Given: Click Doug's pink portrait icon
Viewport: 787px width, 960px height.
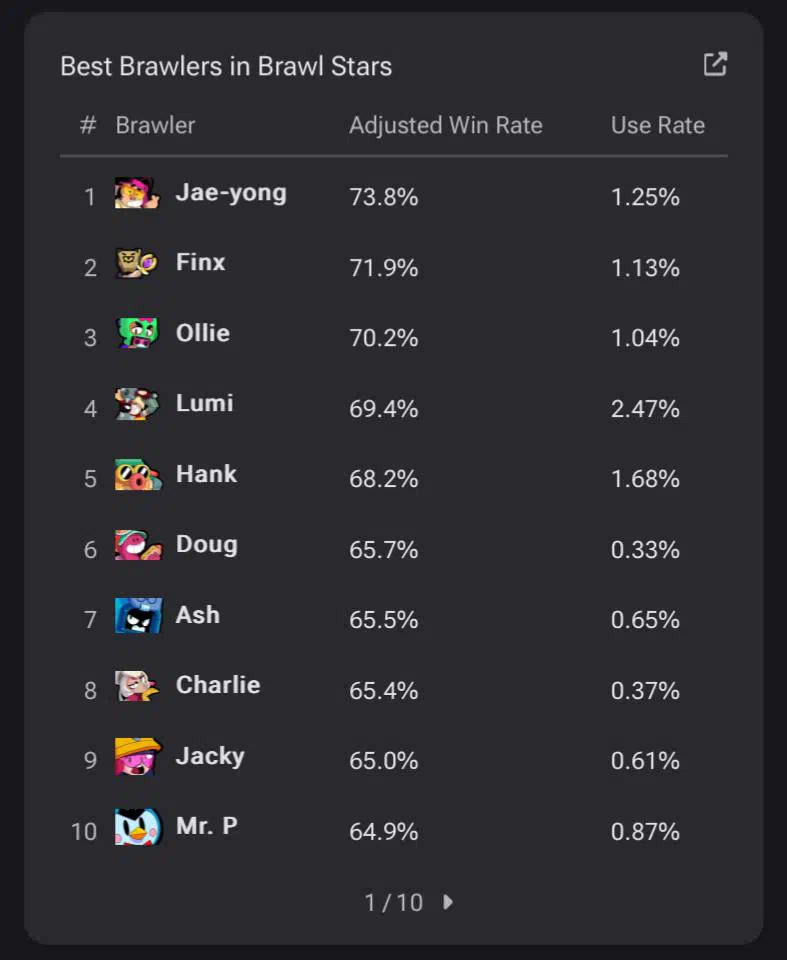Looking at the screenshot, I should coord(138,545).
